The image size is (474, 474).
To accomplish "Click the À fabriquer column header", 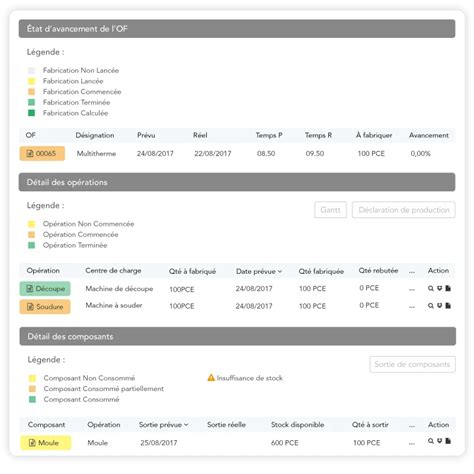I will click(x=374, y=135).
